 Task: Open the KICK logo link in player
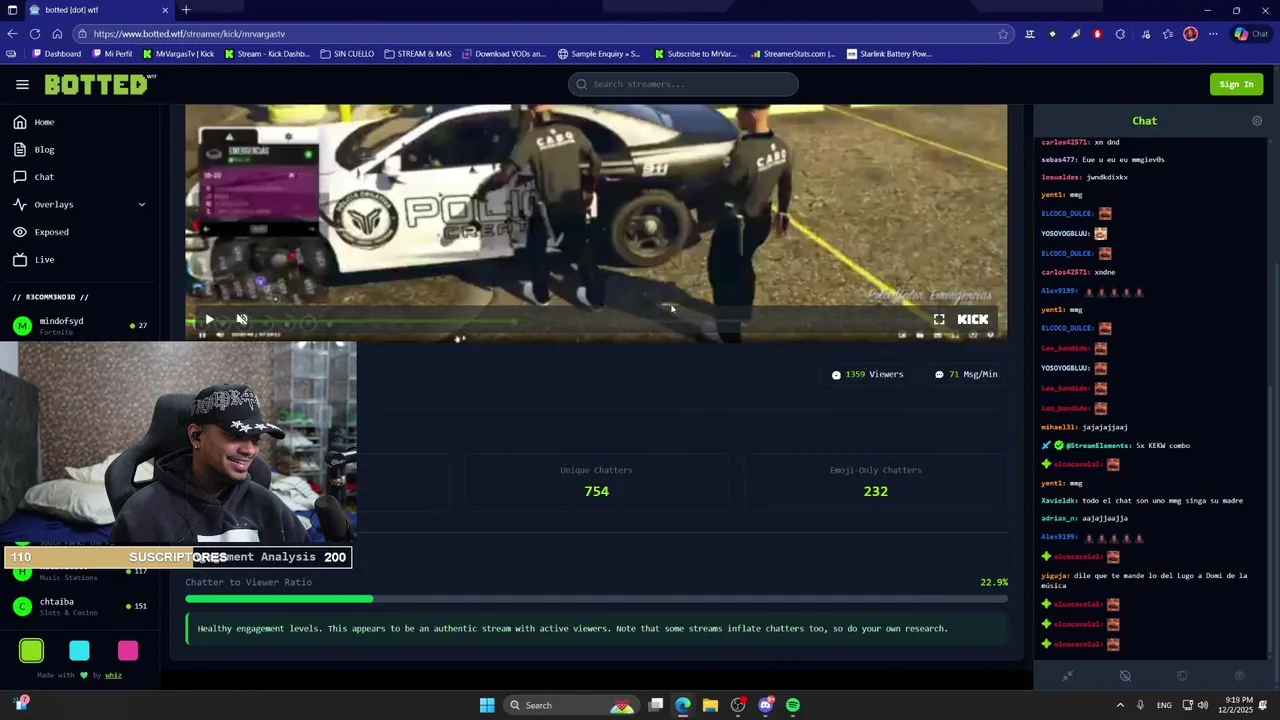click(973, 320)
